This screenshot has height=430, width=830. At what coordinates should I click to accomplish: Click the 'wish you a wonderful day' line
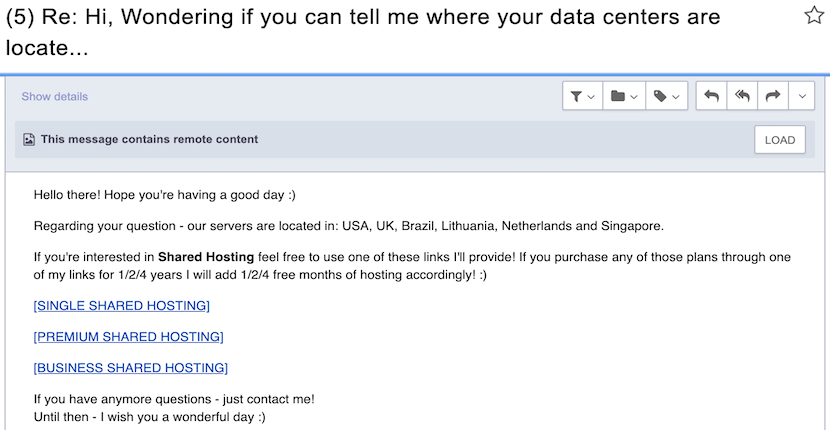tap(150, 417)
